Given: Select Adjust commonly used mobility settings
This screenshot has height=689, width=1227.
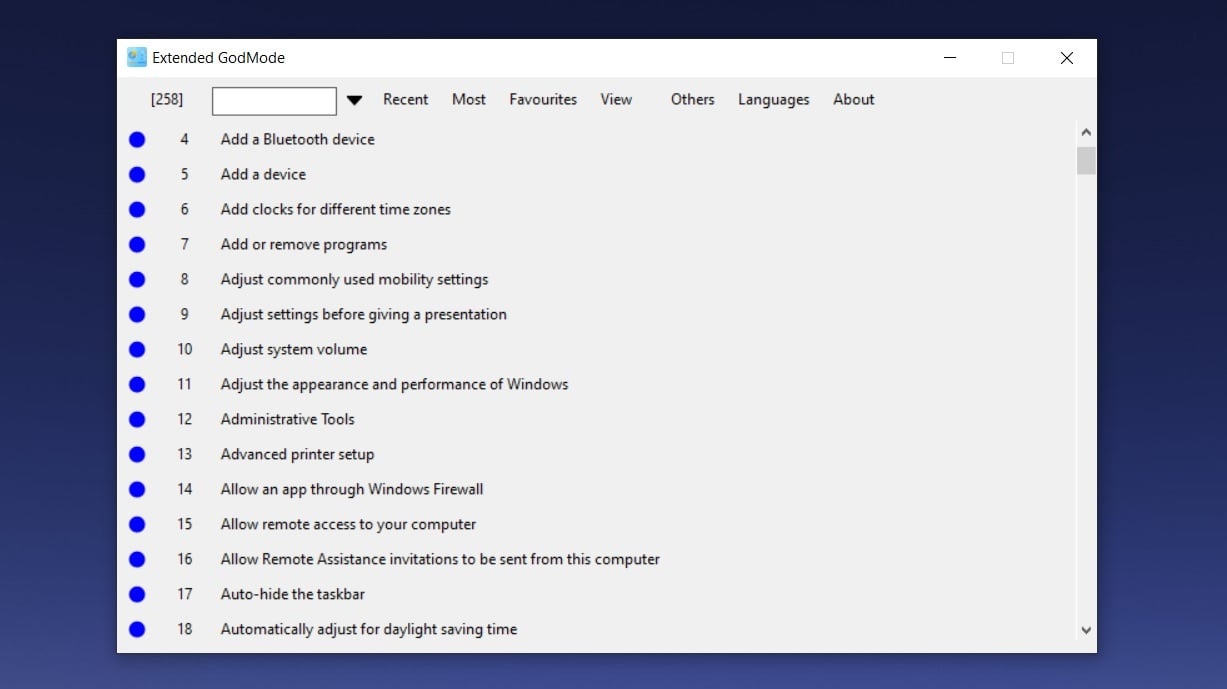Looking at the screenshot, I should pos(355,279).
